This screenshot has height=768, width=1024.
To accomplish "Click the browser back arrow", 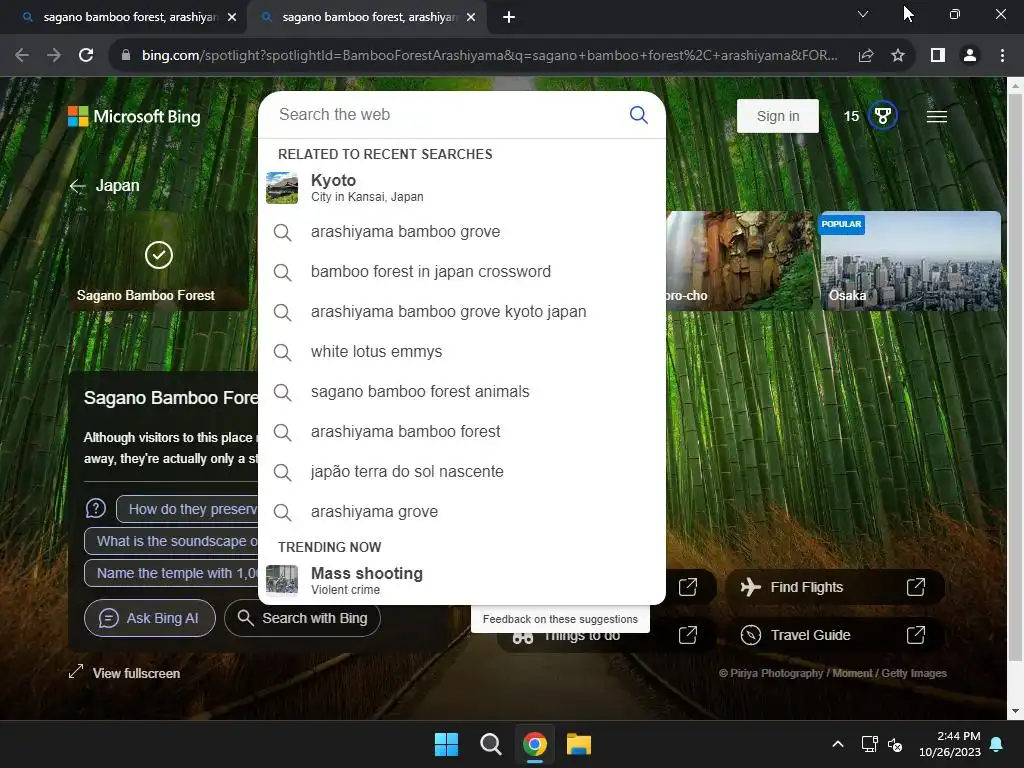I will (x=22, y=56).
